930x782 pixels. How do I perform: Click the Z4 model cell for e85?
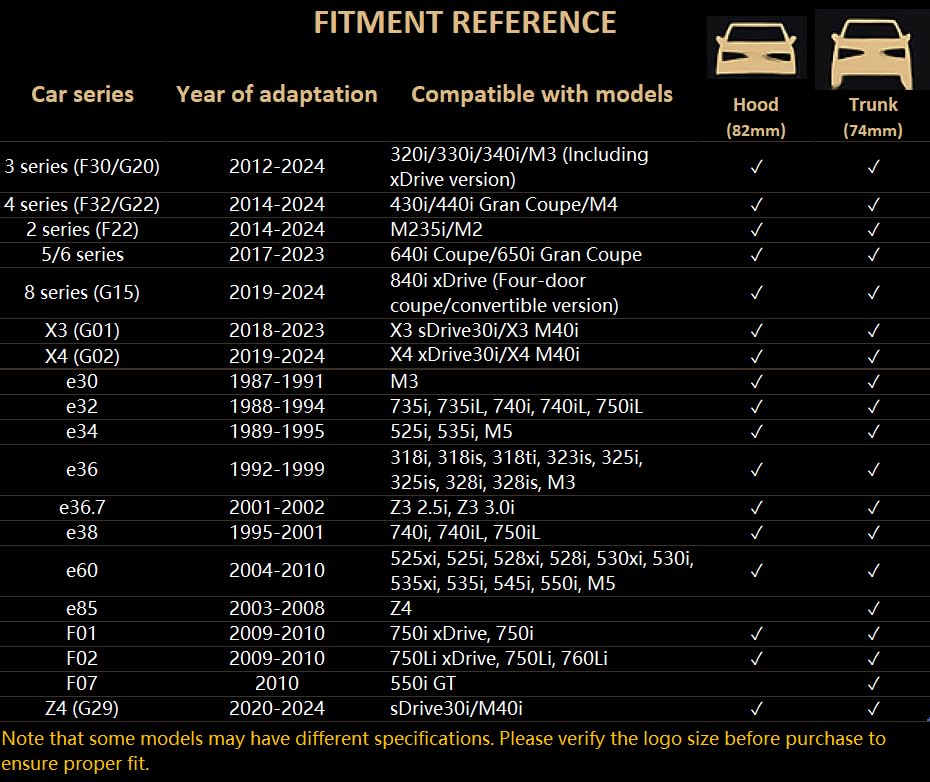tap(401, 608)
